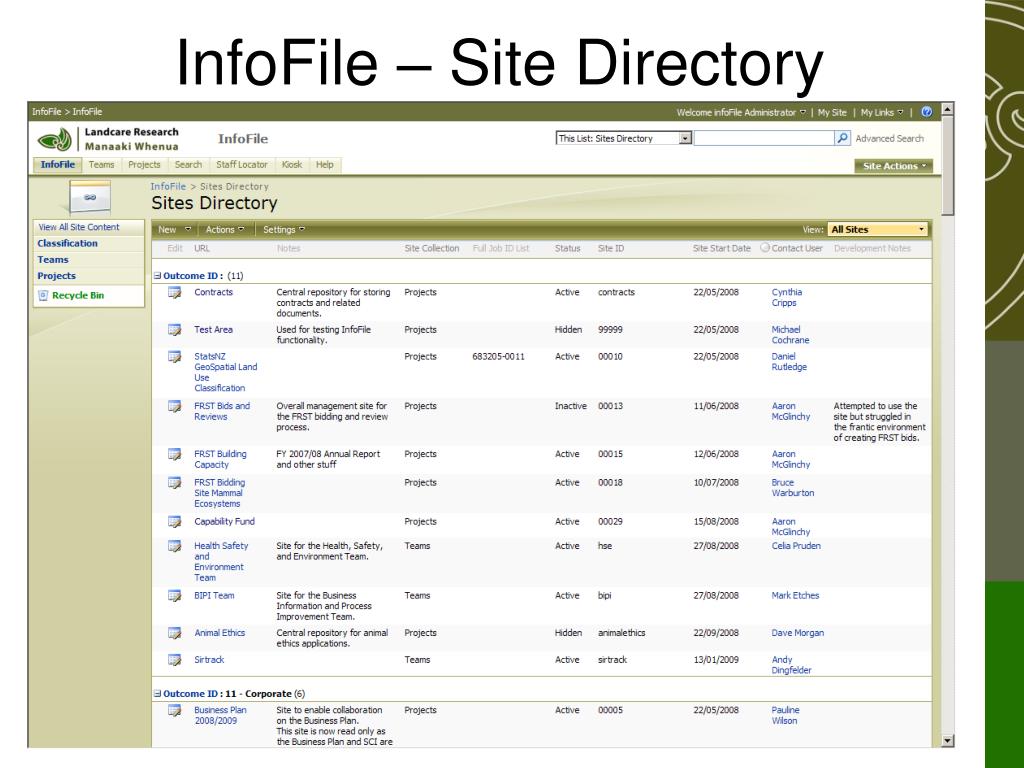Click edit icon for StatsNZ GeoSpatial row
This screenshot has height=768, width=1024.
[174, 357]
